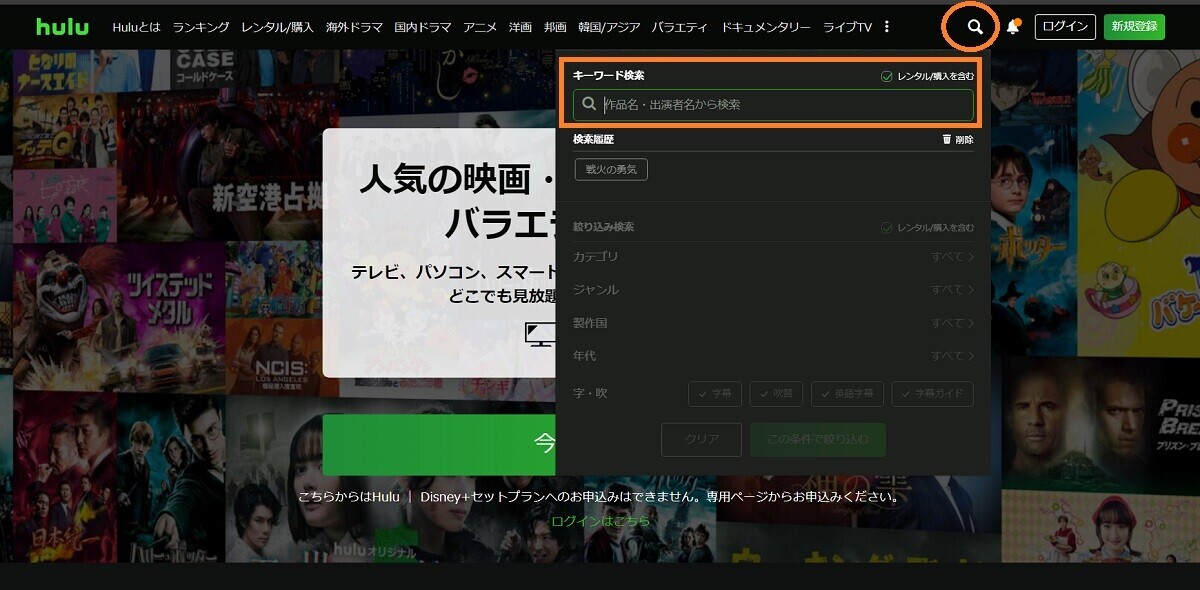
Task: Click the green 新規登録 button
Action: [1134, 27]
